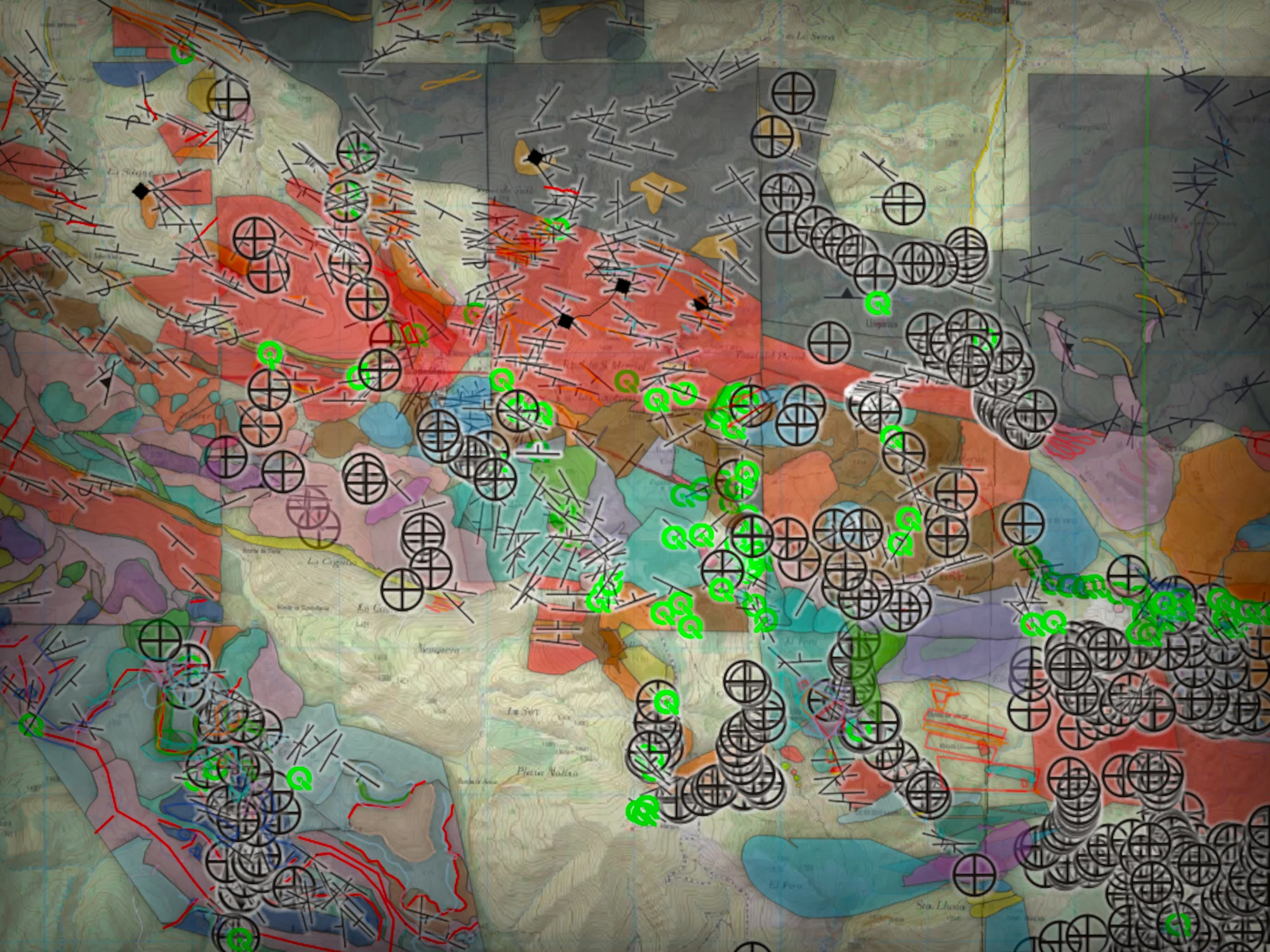This screenshot has width=1270, height=952.
Task: Click the isolated green Q marker at far left edge
Action: [29, 725]
